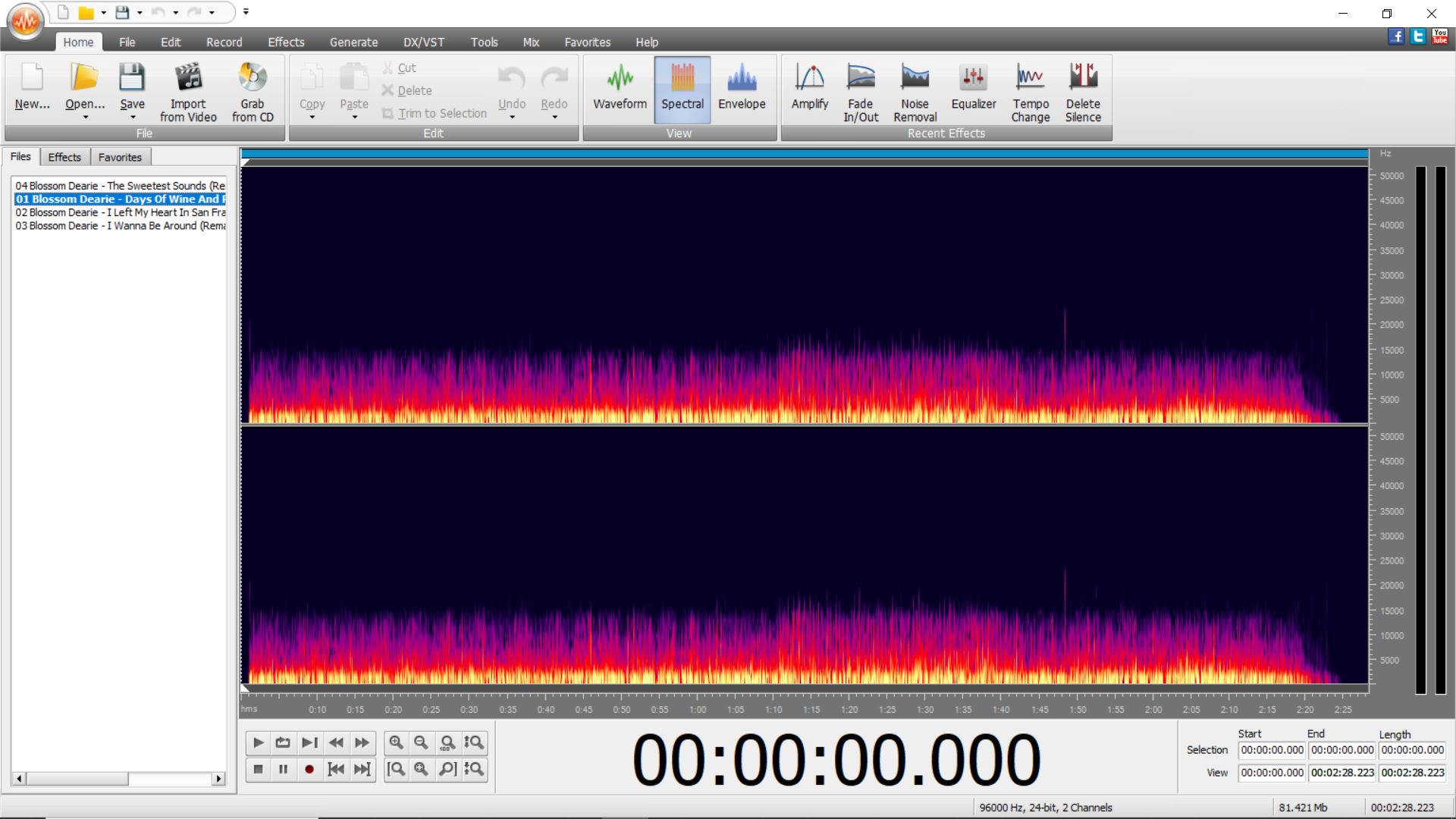Viewport: 1456px width, 819px height.
Task: Click the Selection Start time field
Action: (x=1272, y=750)
